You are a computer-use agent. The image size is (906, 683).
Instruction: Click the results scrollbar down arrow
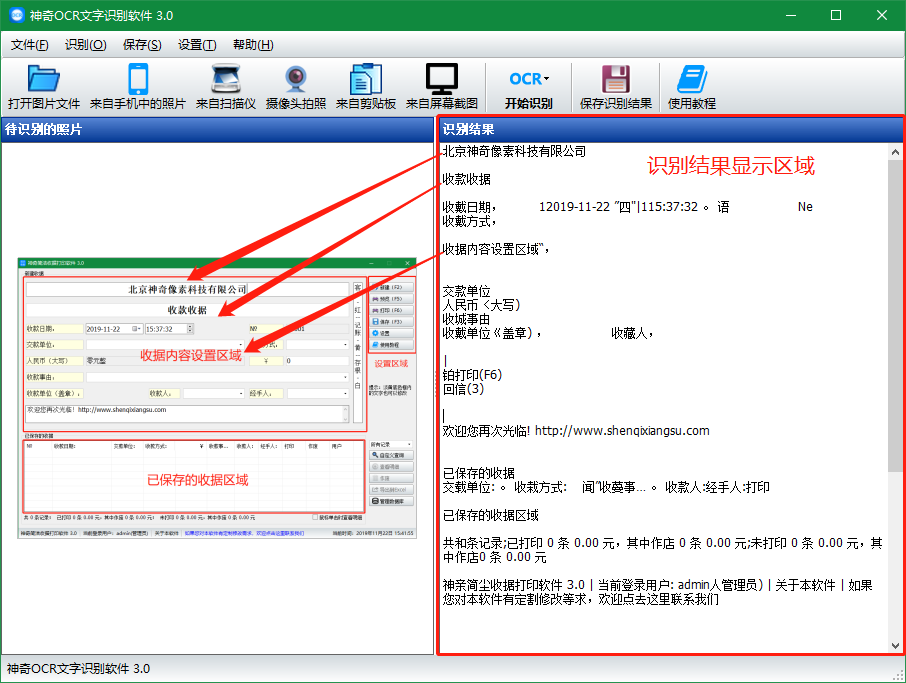click(895, 646)
